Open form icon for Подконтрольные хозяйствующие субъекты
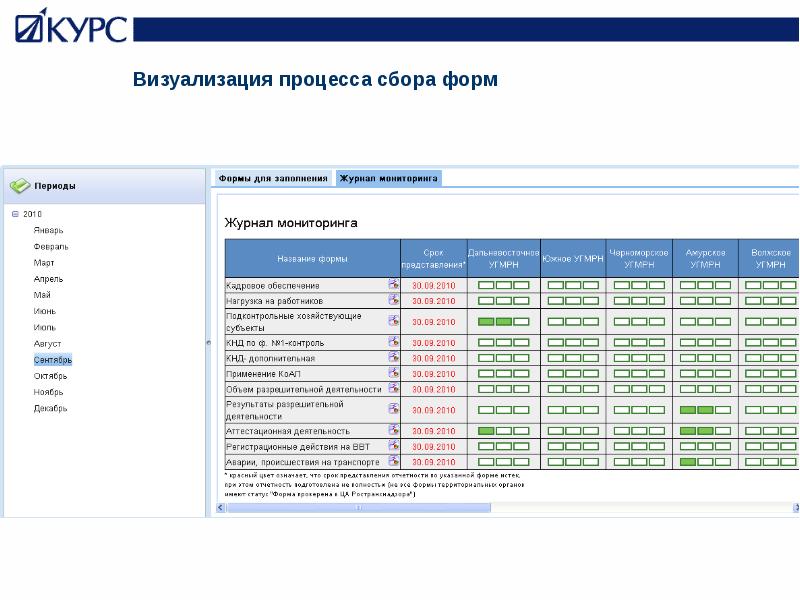 click(393, 321)
